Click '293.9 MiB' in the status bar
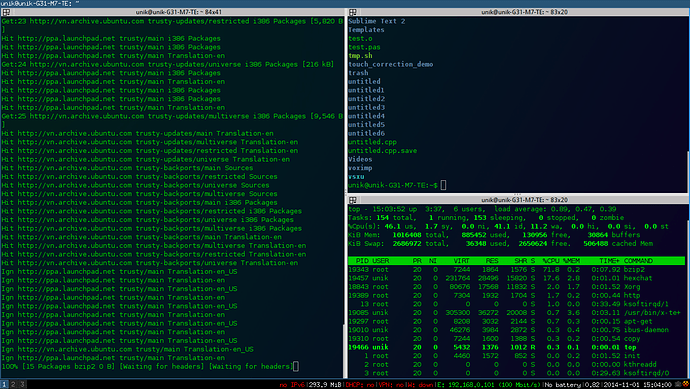Screen dimensions: 690x389 click(x=326, y=385)
